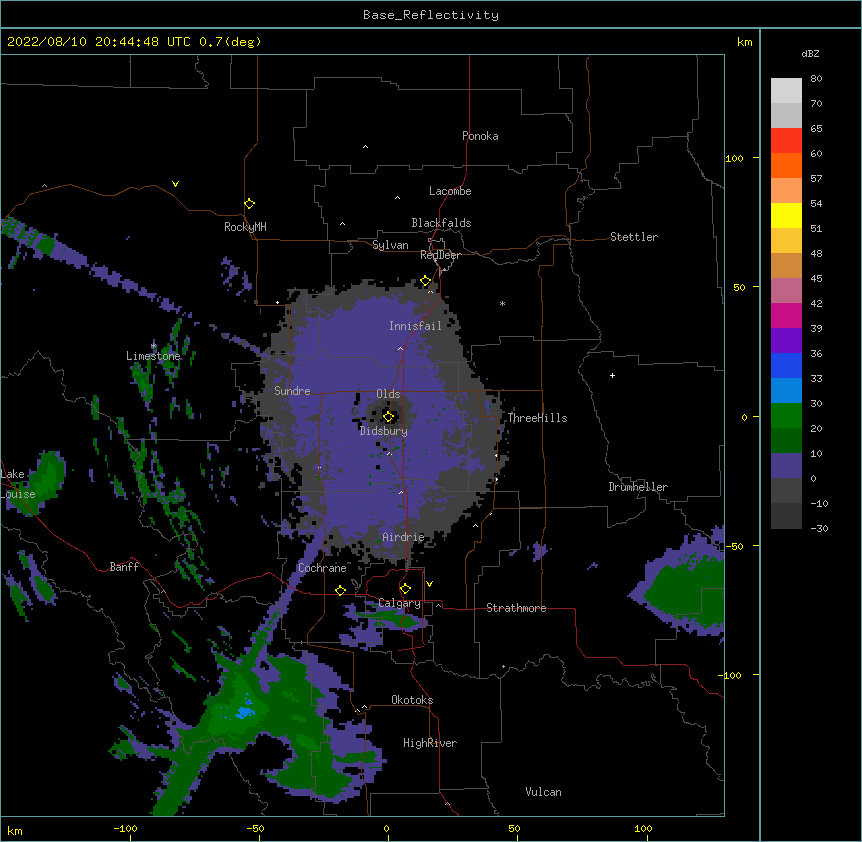The width and height of the screenshot is (862, 842).
Task: Click the bright yellow legend swatch
Action: click(786, 215)
